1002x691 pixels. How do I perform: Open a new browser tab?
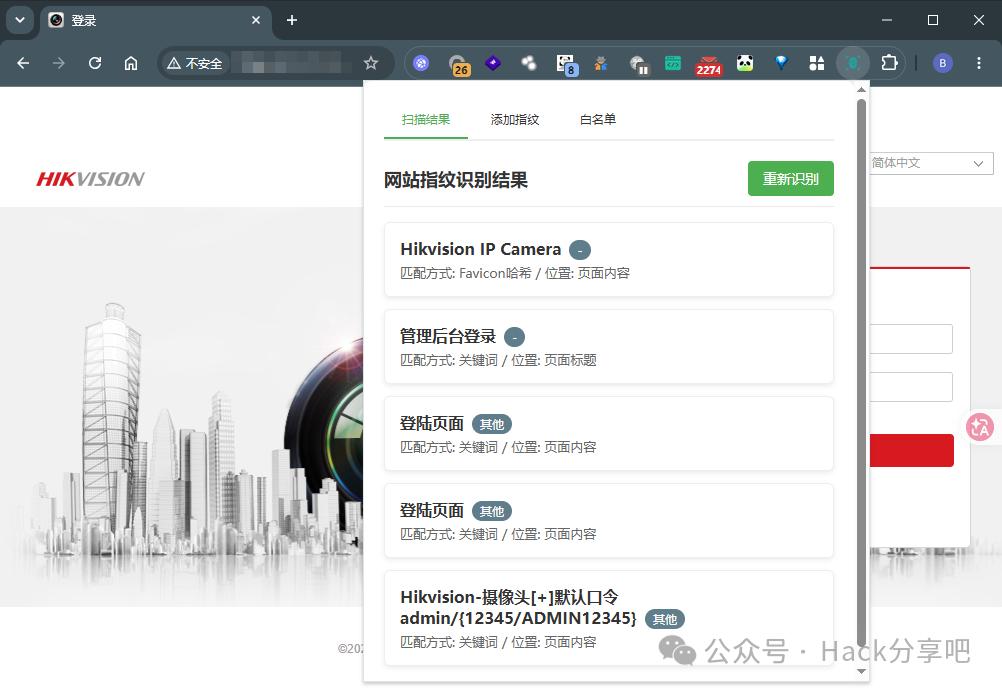click(292, 20)
